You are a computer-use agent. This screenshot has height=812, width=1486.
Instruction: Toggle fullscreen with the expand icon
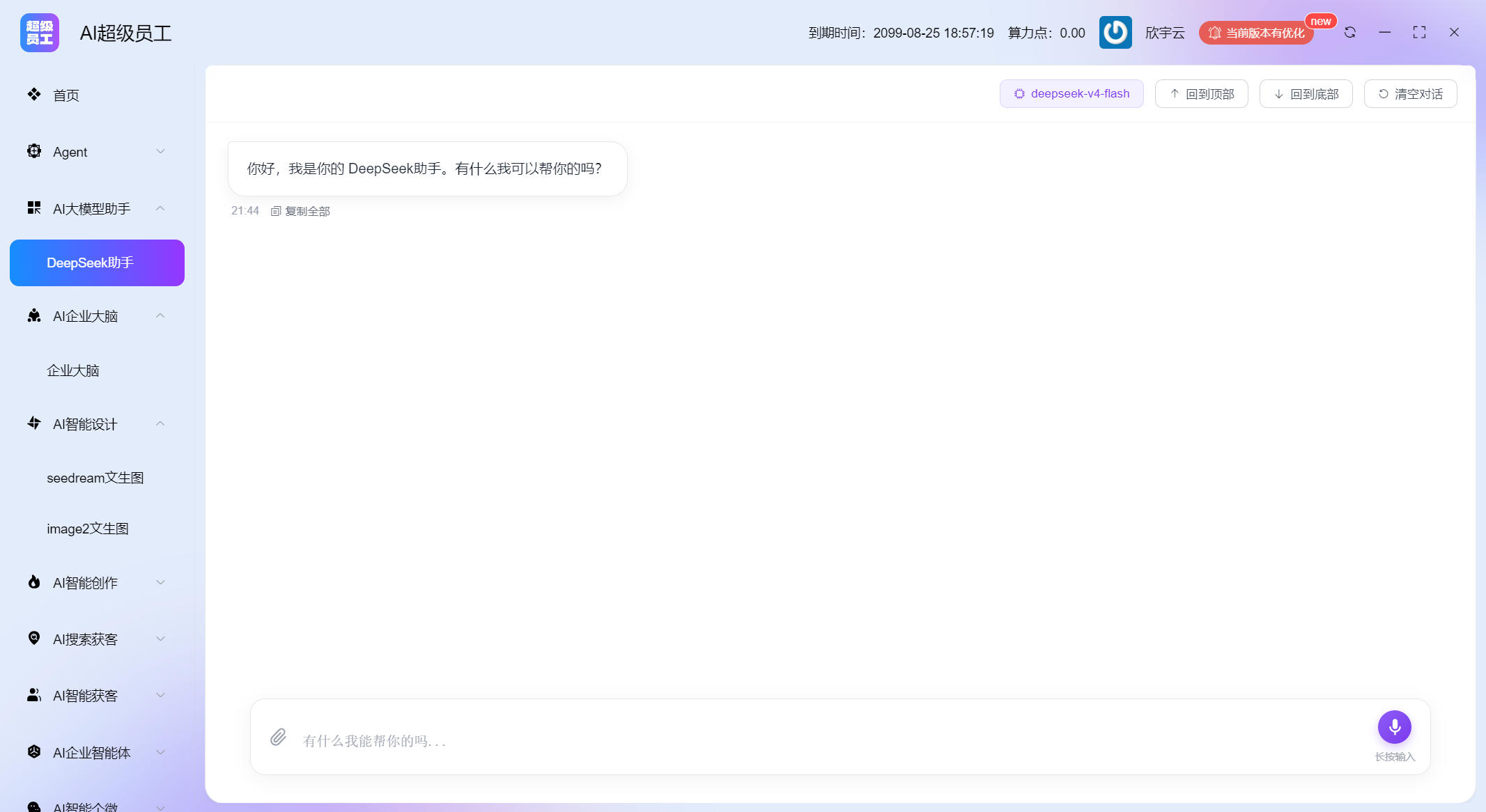(x=1419, y=33)
